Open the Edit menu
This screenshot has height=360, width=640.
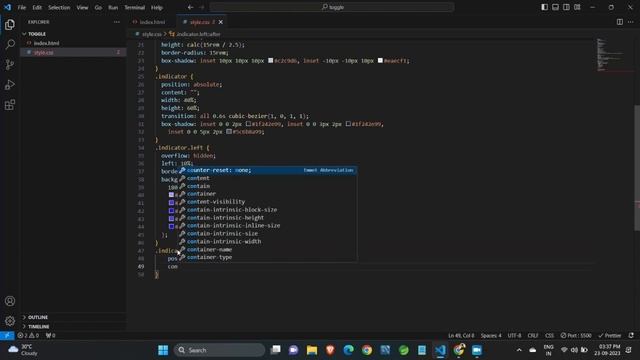(37, 7)
